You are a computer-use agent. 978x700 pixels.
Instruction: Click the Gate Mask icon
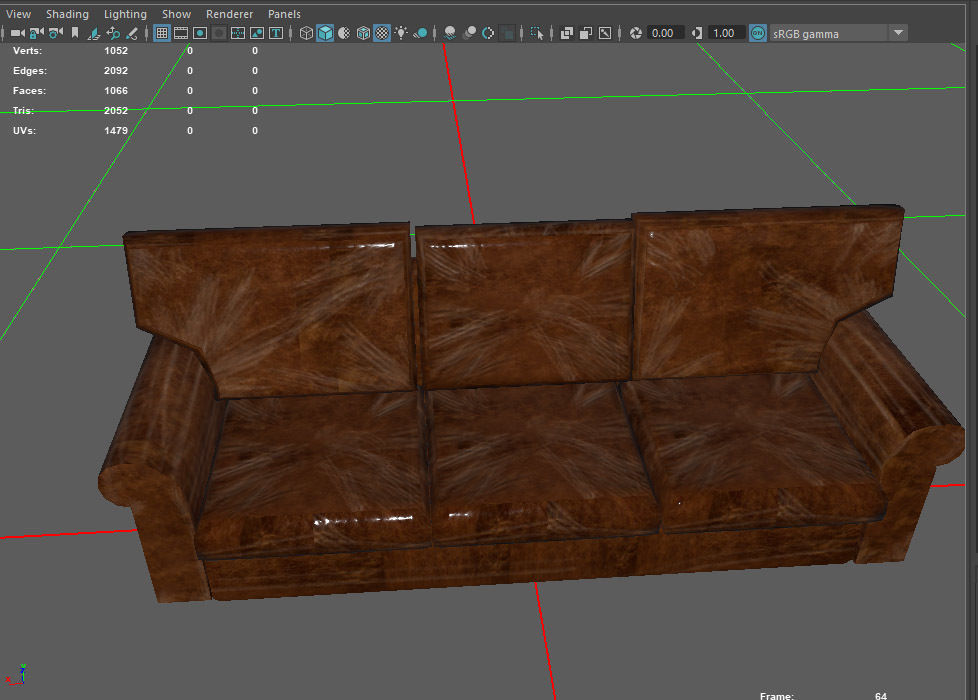click(219, 33)
